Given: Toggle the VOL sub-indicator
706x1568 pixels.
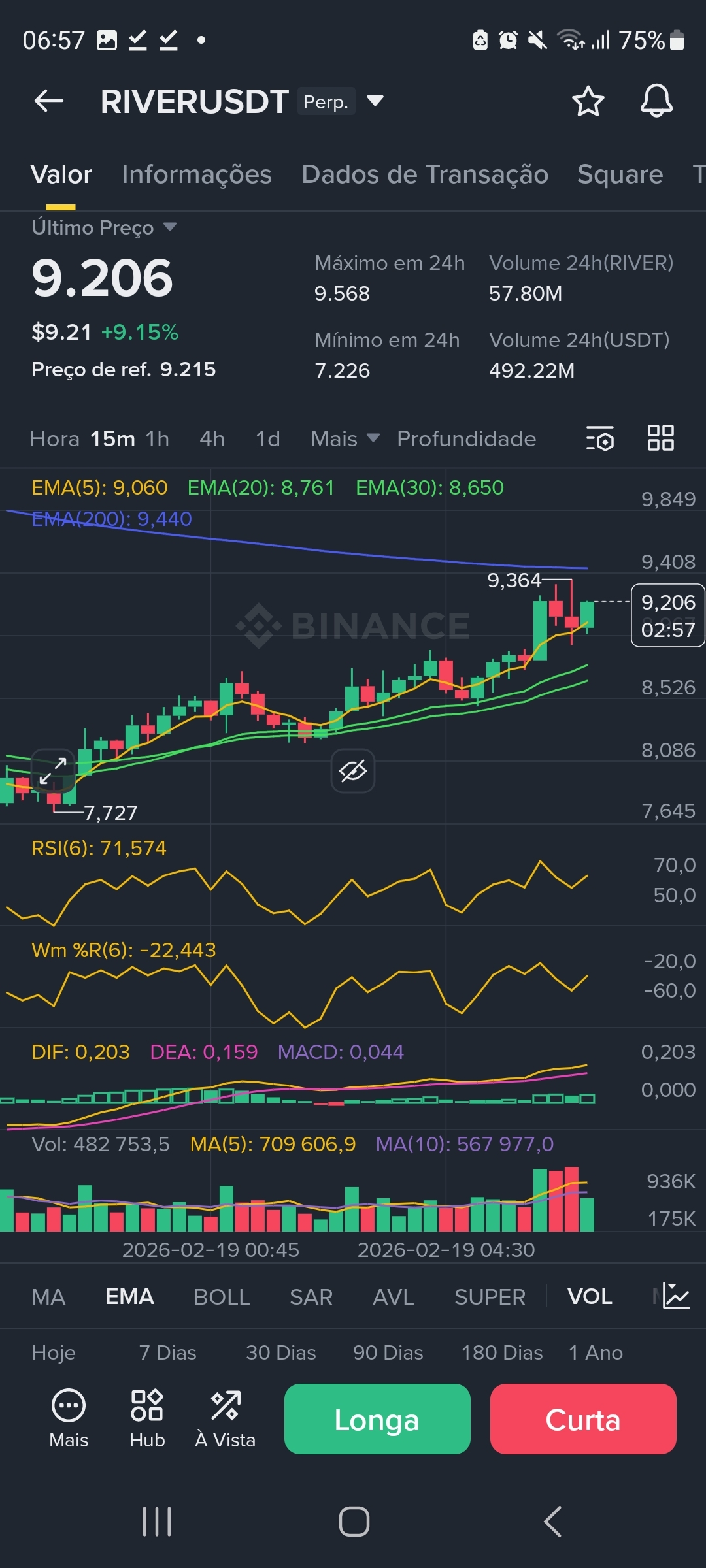Looking at the screenshot, I should click(590, 1297).
